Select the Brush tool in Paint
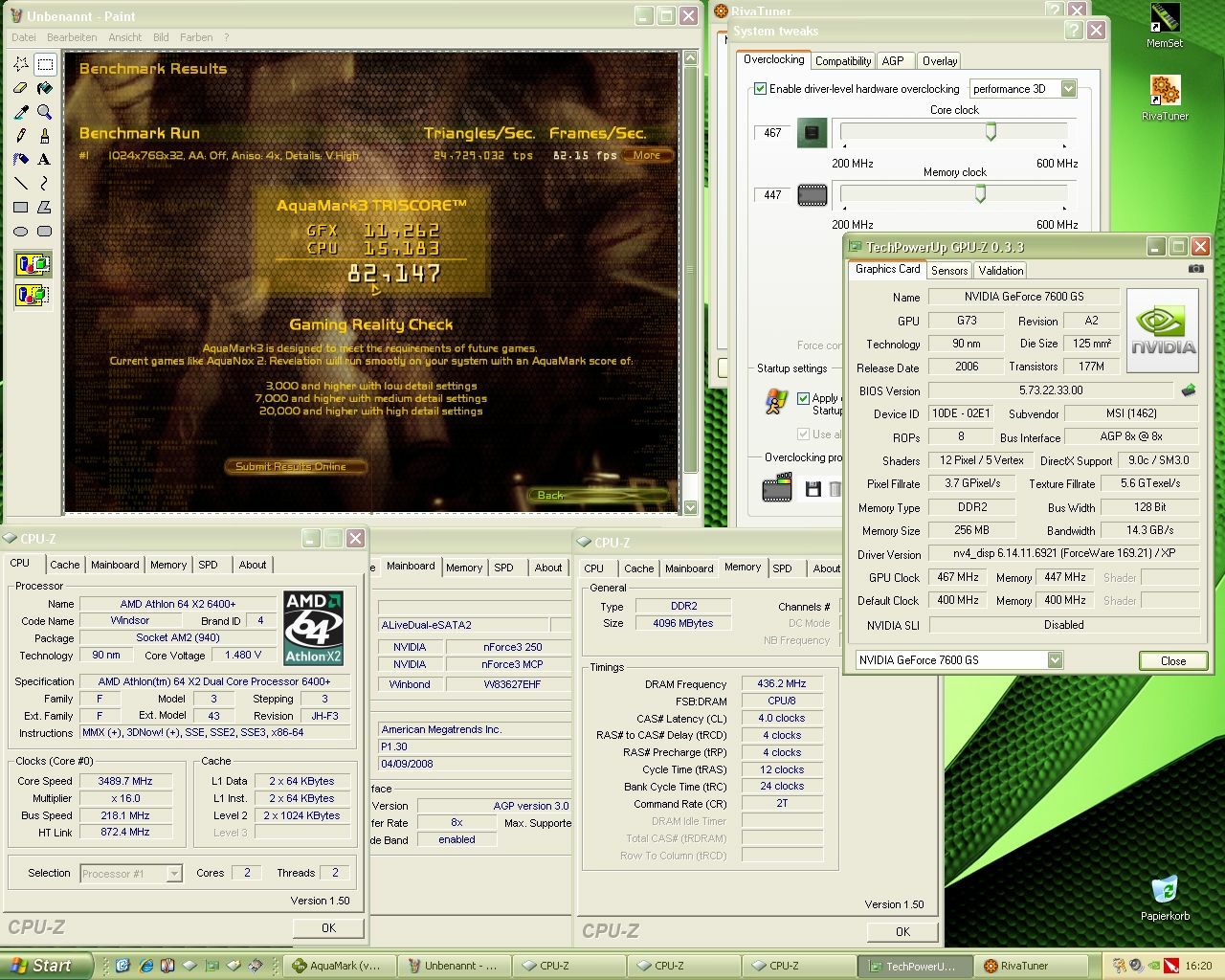The width and height of the screenshot is (1225, 980). click(45, 136)
